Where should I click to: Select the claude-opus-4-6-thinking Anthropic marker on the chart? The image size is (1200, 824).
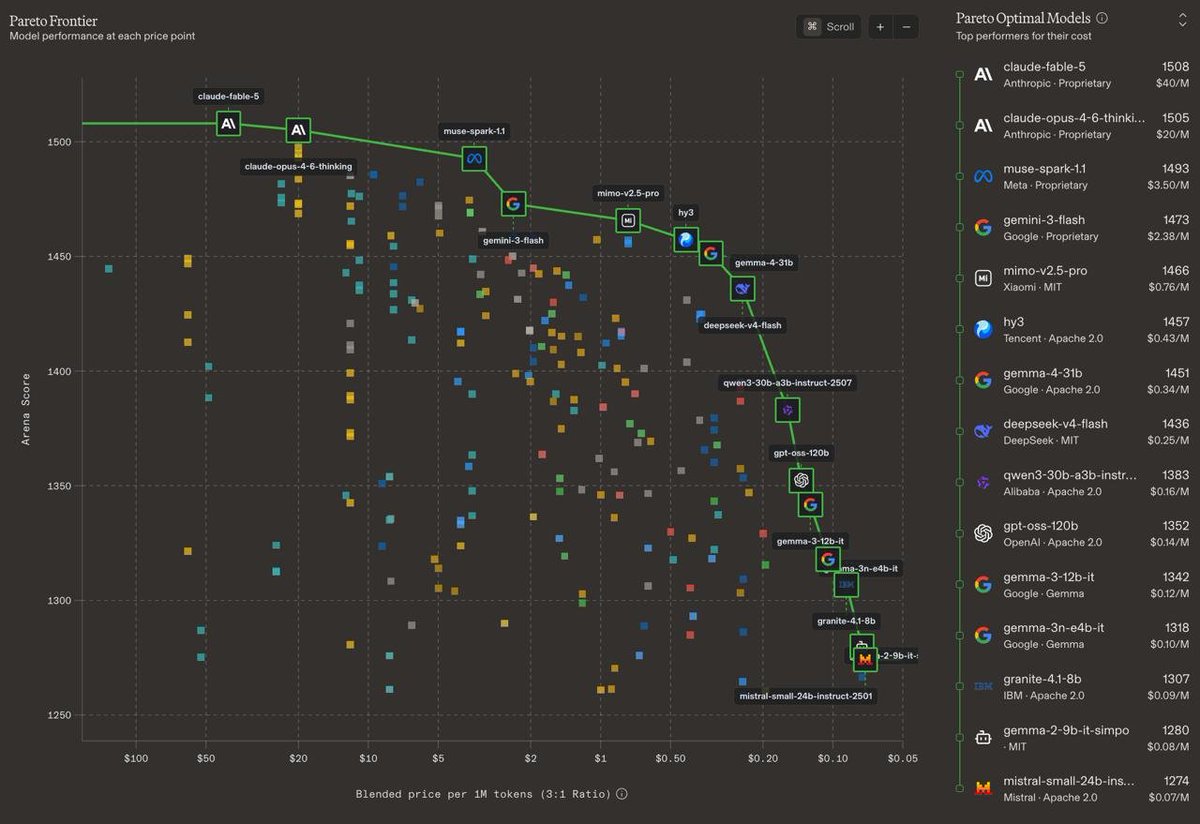click(x=298, y=130)
